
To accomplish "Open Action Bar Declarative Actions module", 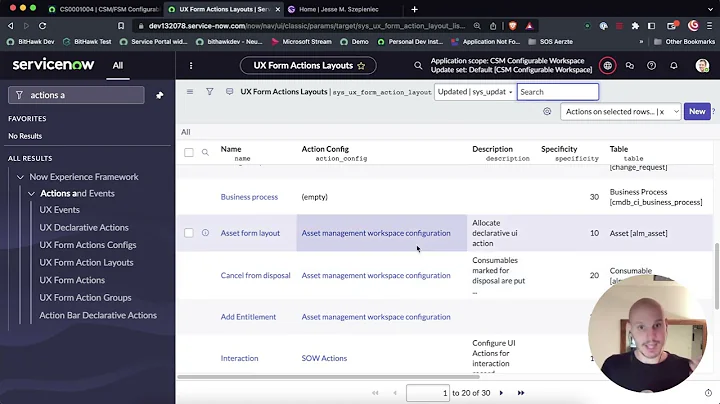I will coord(98,315).
